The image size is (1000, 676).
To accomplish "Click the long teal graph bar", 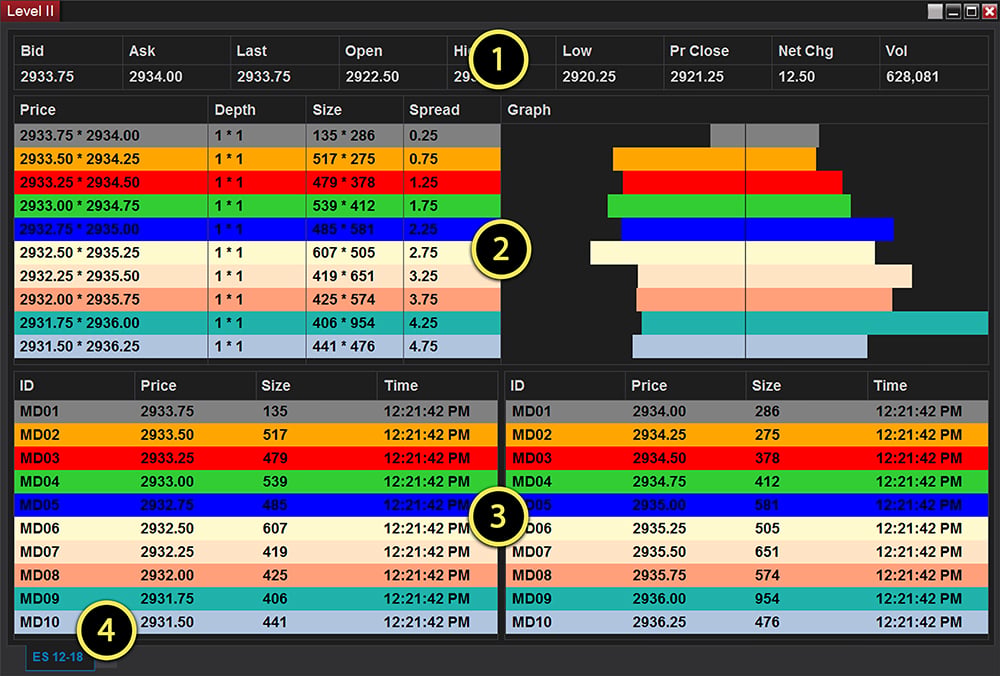I will [815, 323].
